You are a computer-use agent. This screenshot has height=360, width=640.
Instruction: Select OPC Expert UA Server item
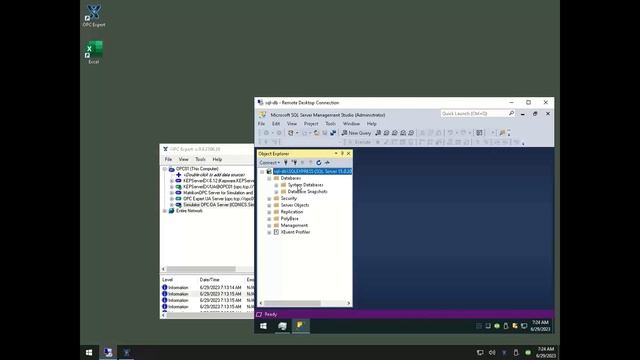pos(218,199)
